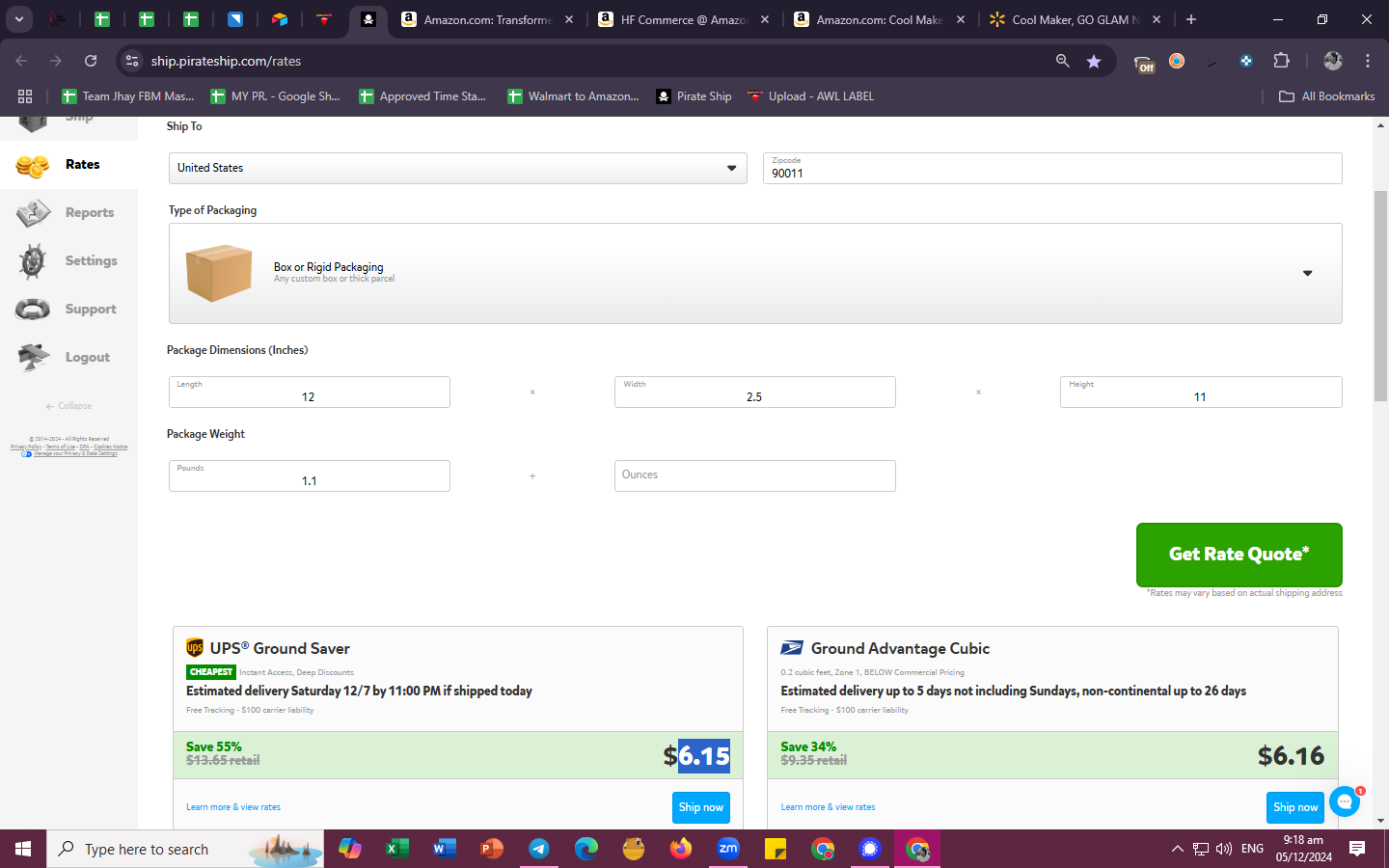Screen dimensions: 1389x868
Task: Open the Chrome profile avatar
Action: click(1333, 61)
